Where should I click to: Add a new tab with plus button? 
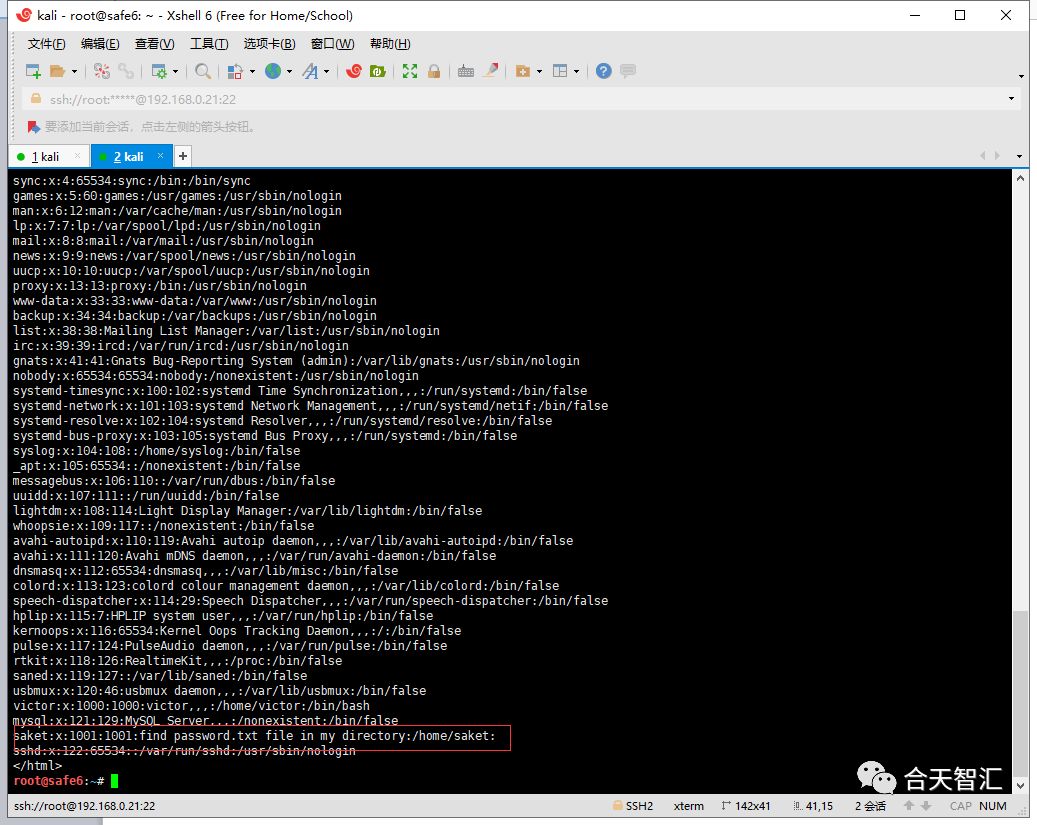[183, 156]
